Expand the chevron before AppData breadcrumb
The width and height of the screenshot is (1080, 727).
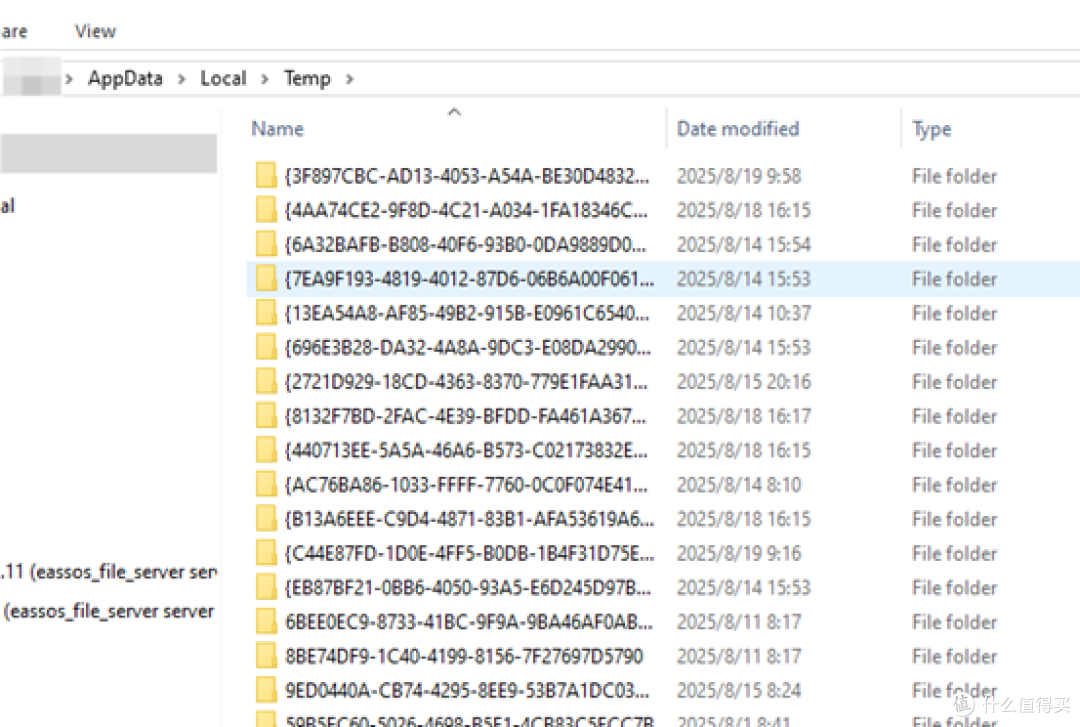coord(69,79)
